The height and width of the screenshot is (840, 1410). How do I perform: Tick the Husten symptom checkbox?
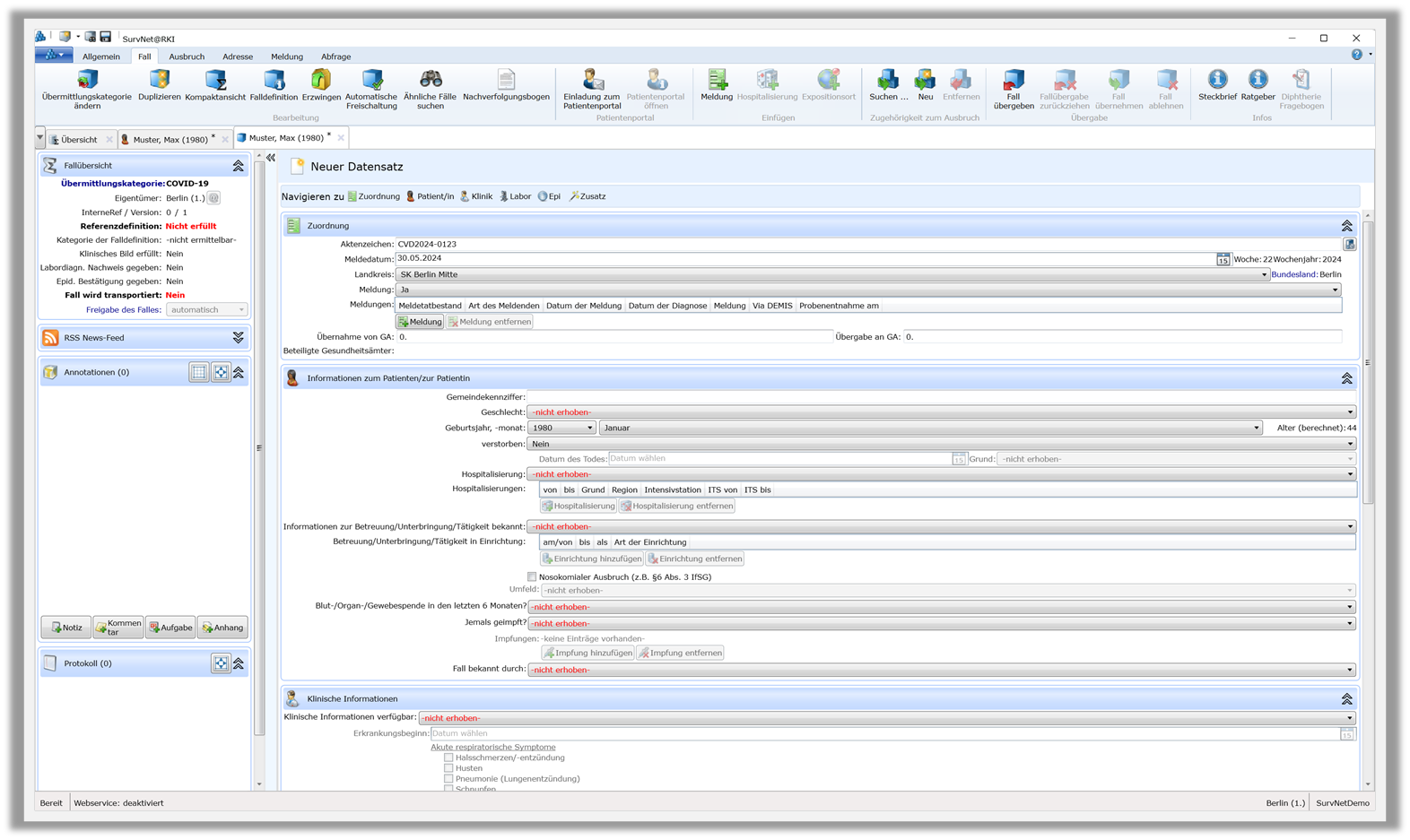tap(448, 768)
